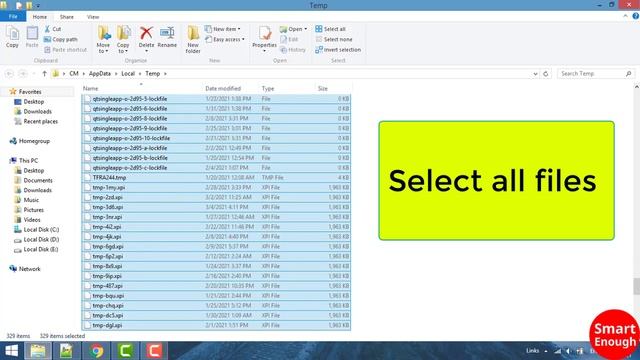Sort by Name column header

point(142,88)
